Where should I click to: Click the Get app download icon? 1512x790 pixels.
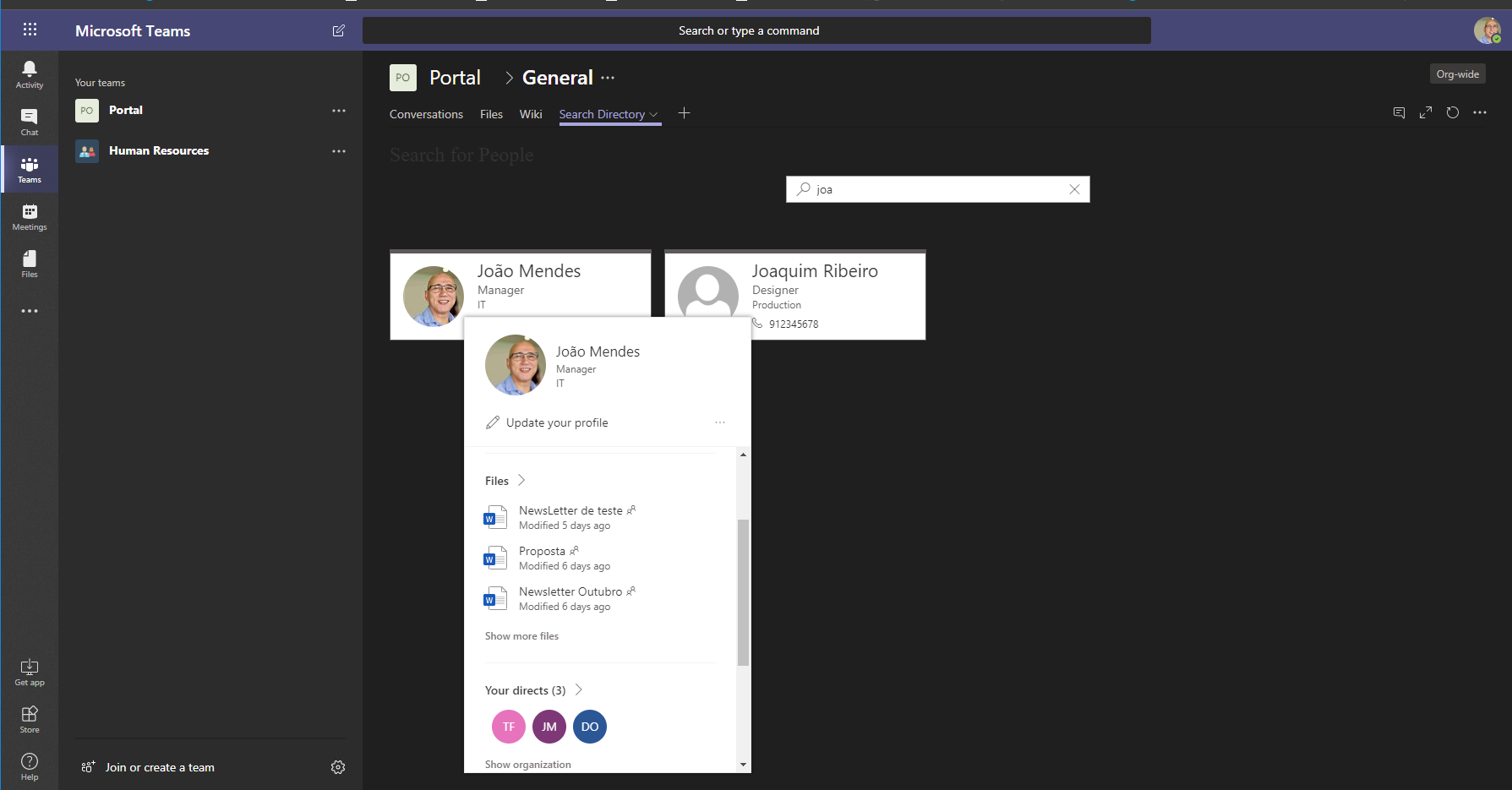[30, 672]
